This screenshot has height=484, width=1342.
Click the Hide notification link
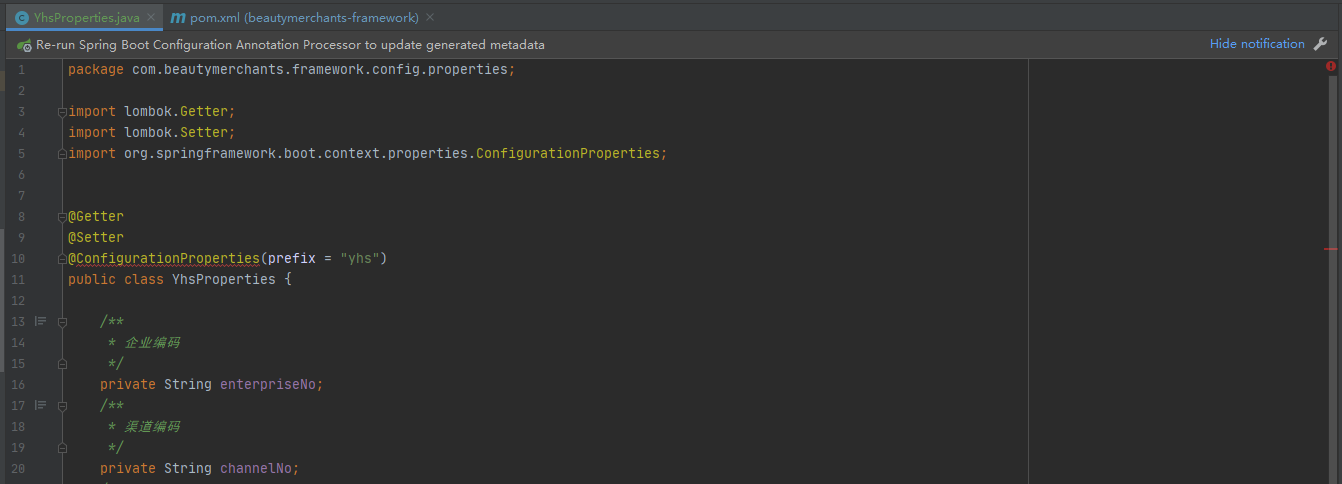pos(1257,44)
